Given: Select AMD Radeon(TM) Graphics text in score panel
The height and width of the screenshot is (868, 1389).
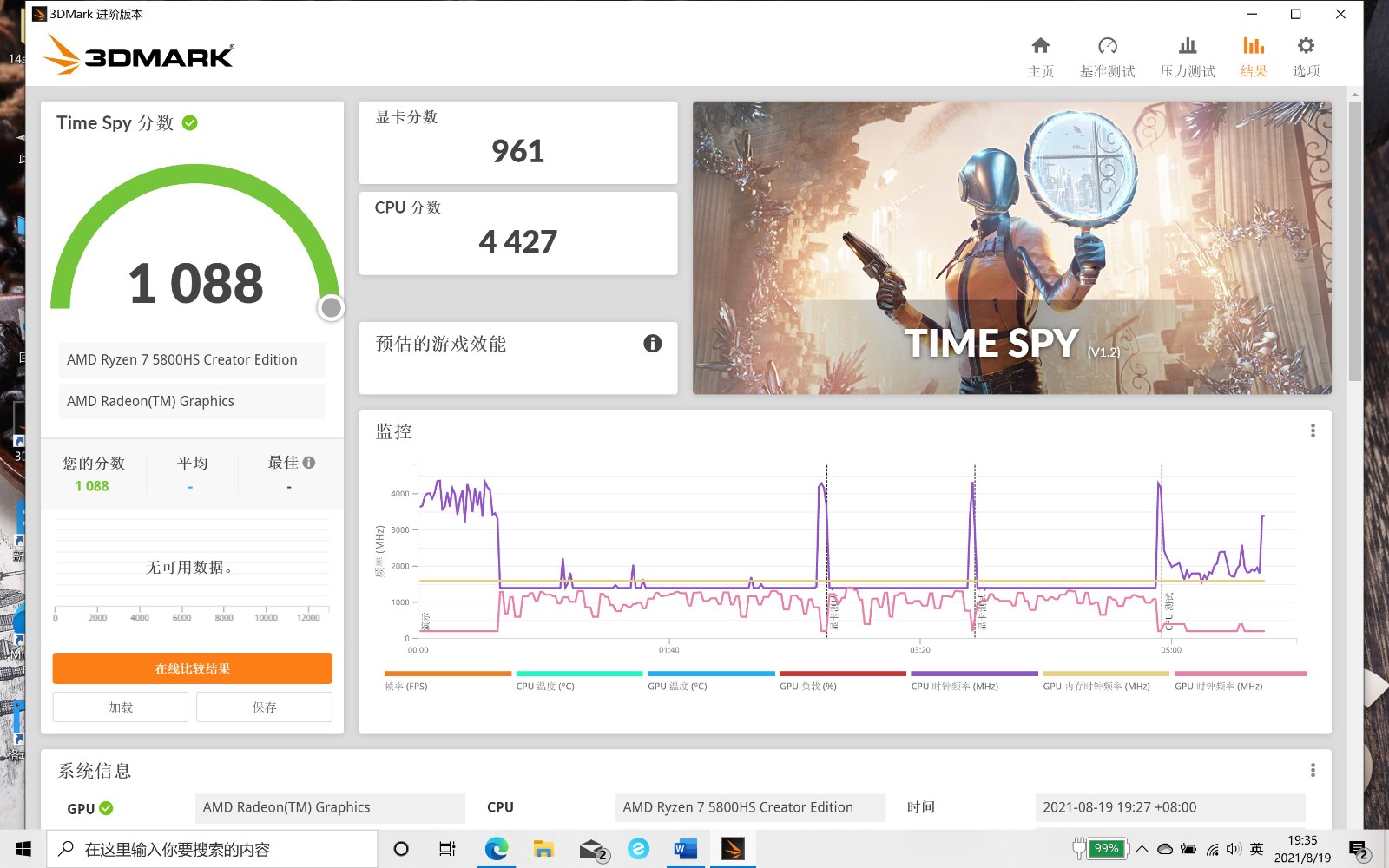Looking at the screenshot, I should pos(150,401).
